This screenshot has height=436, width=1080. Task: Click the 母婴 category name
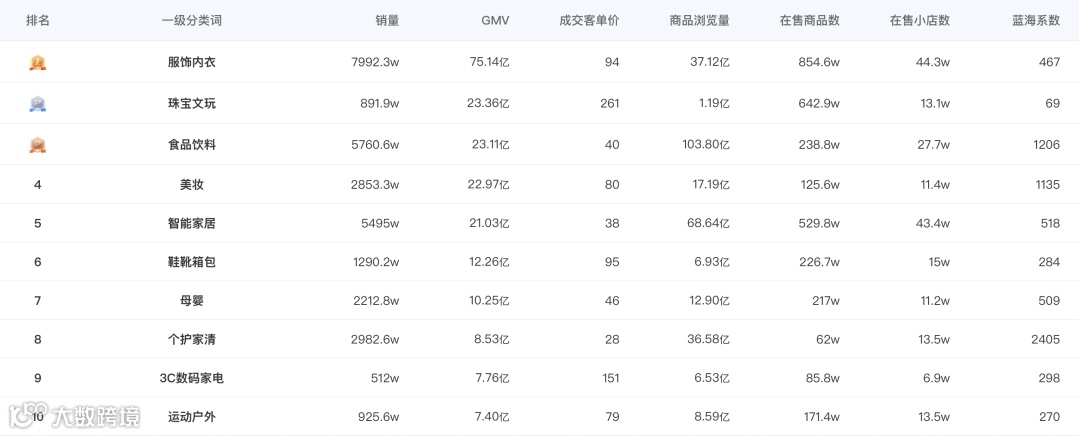tap(192, 300)
